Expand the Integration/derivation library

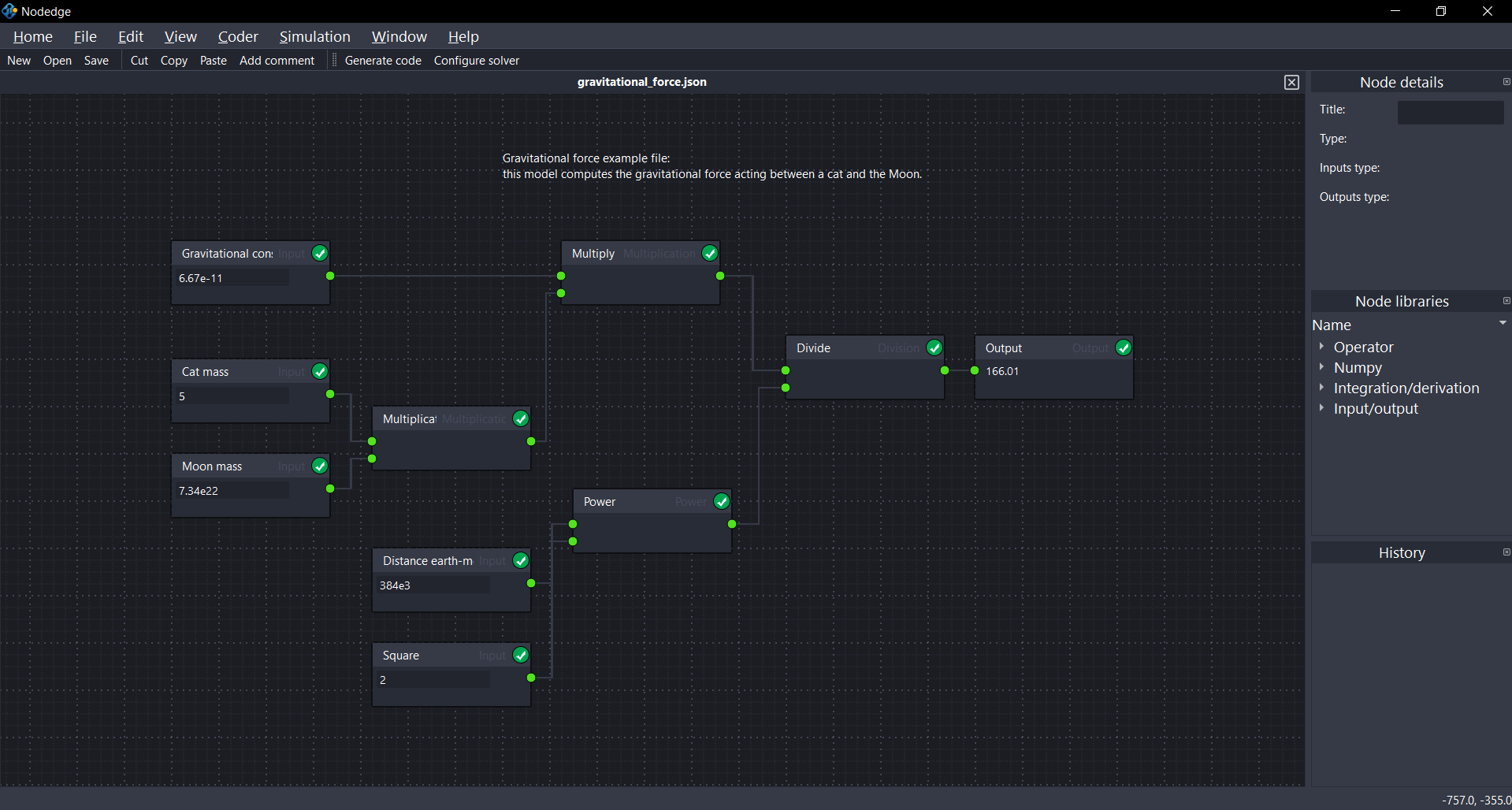point(1321,387)
